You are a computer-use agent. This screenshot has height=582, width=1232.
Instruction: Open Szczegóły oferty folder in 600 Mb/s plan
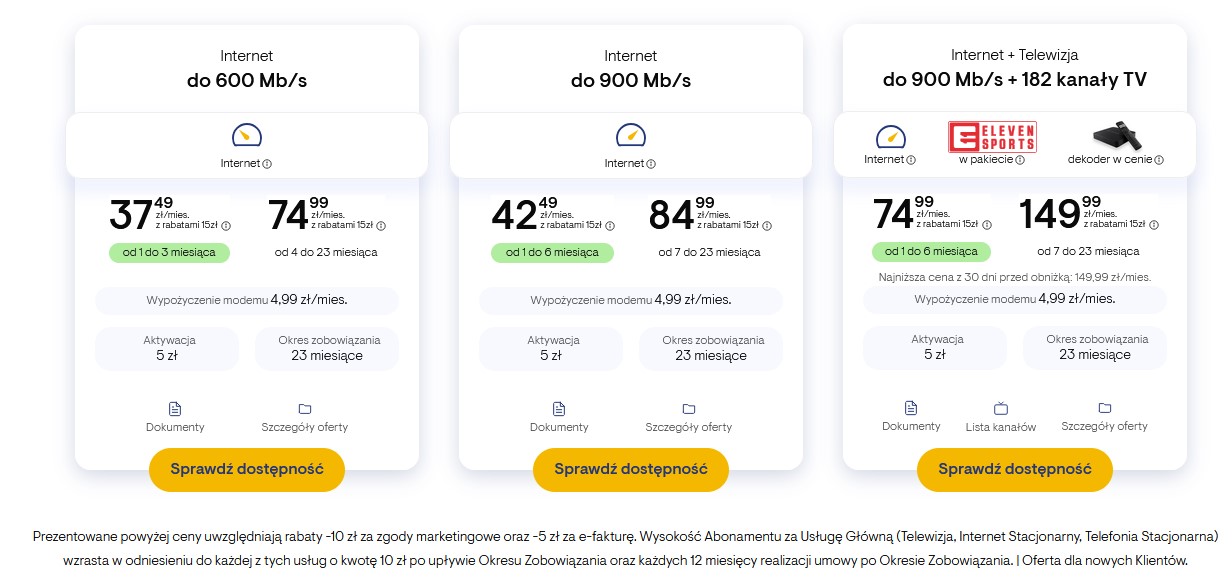305,409
